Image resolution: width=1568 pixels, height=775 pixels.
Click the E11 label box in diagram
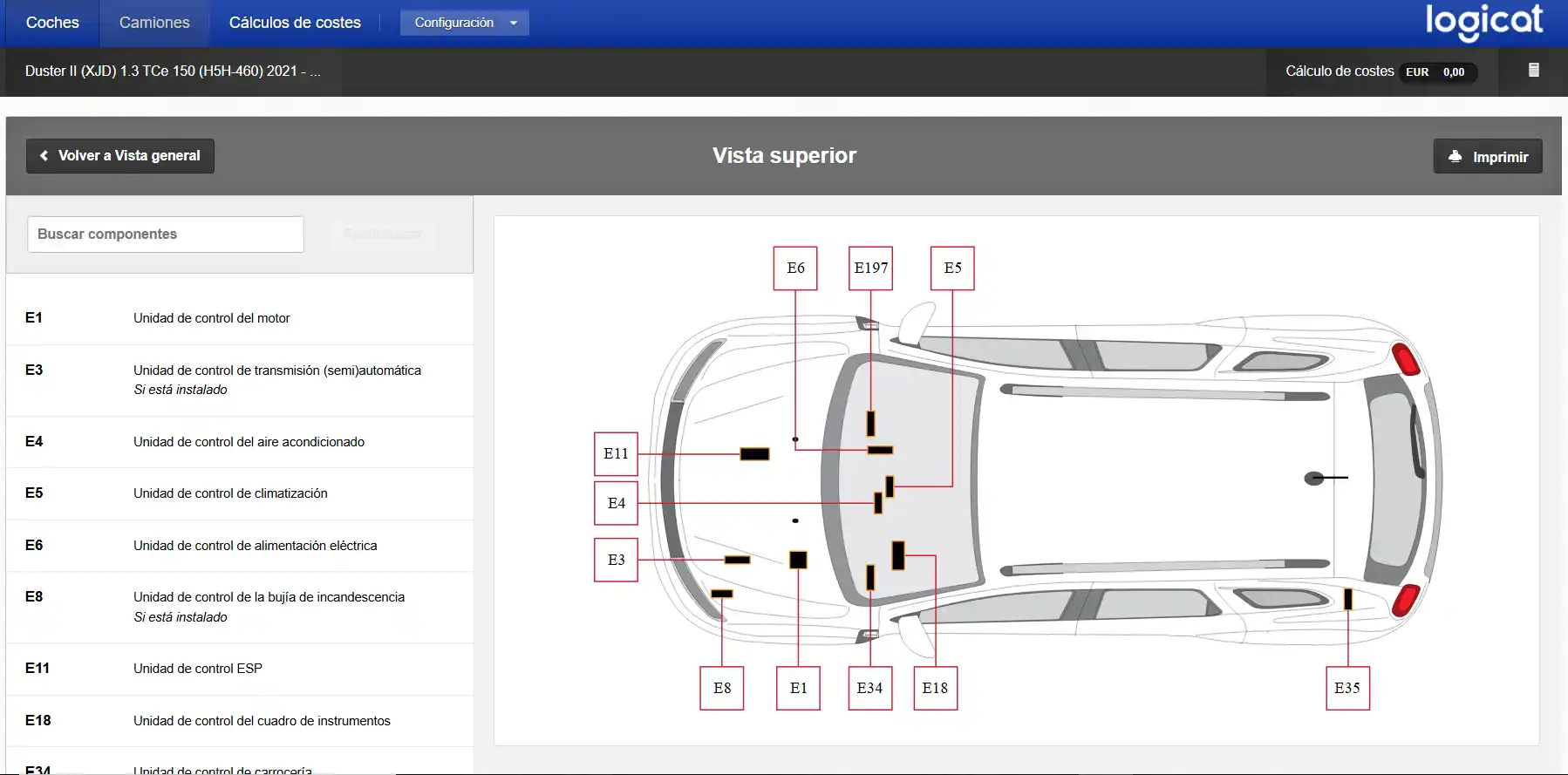(x=616, y=454)
